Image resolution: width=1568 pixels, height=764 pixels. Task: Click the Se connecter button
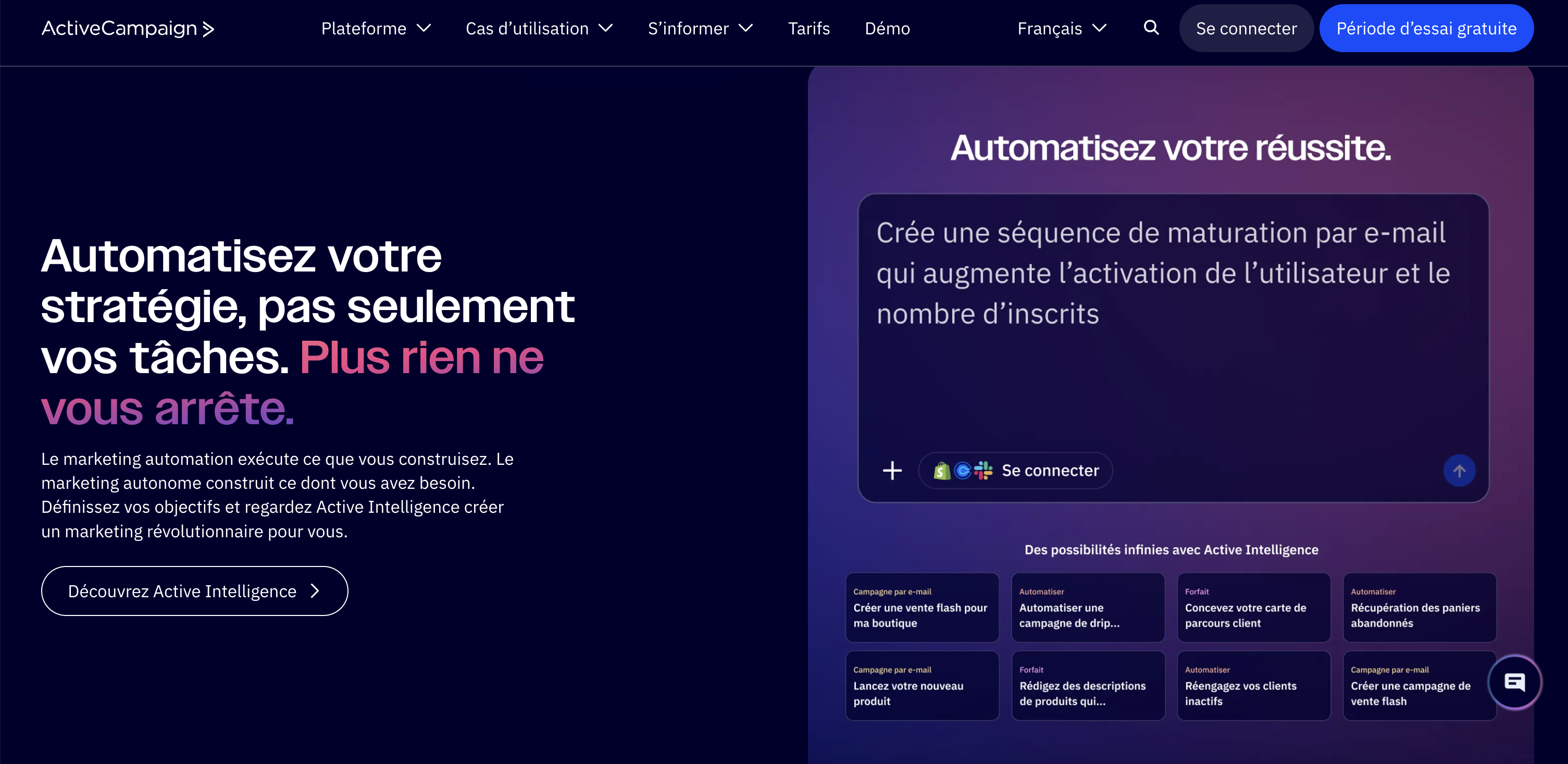click(x=1246, y=28)
